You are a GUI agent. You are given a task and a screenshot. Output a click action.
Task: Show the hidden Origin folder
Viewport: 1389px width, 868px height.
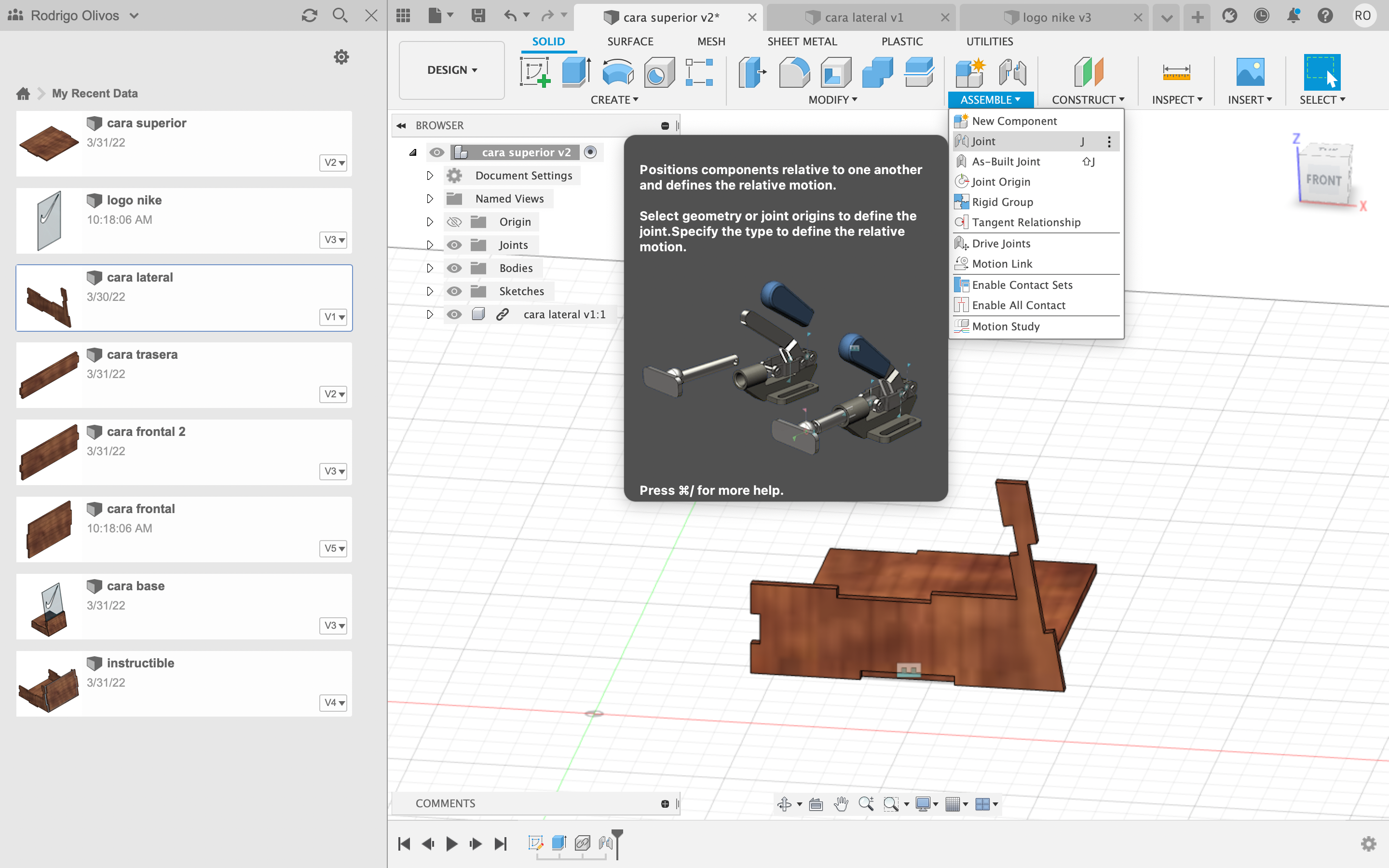tap(454, 222)
